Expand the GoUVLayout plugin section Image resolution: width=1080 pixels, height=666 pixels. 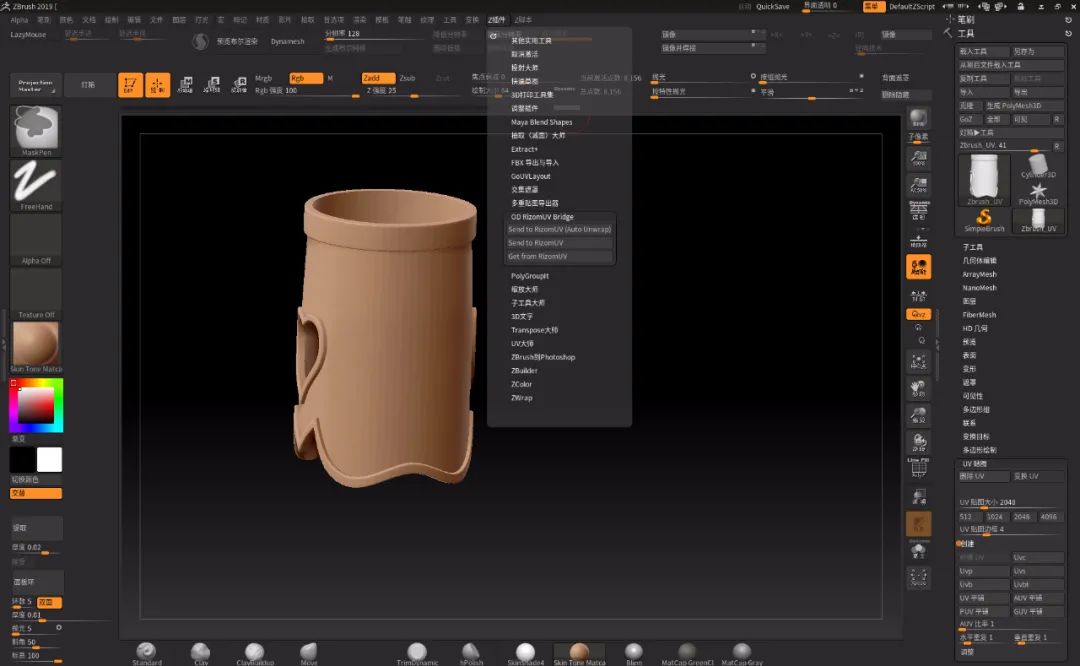pyautogui.click(x=530, y=176)
